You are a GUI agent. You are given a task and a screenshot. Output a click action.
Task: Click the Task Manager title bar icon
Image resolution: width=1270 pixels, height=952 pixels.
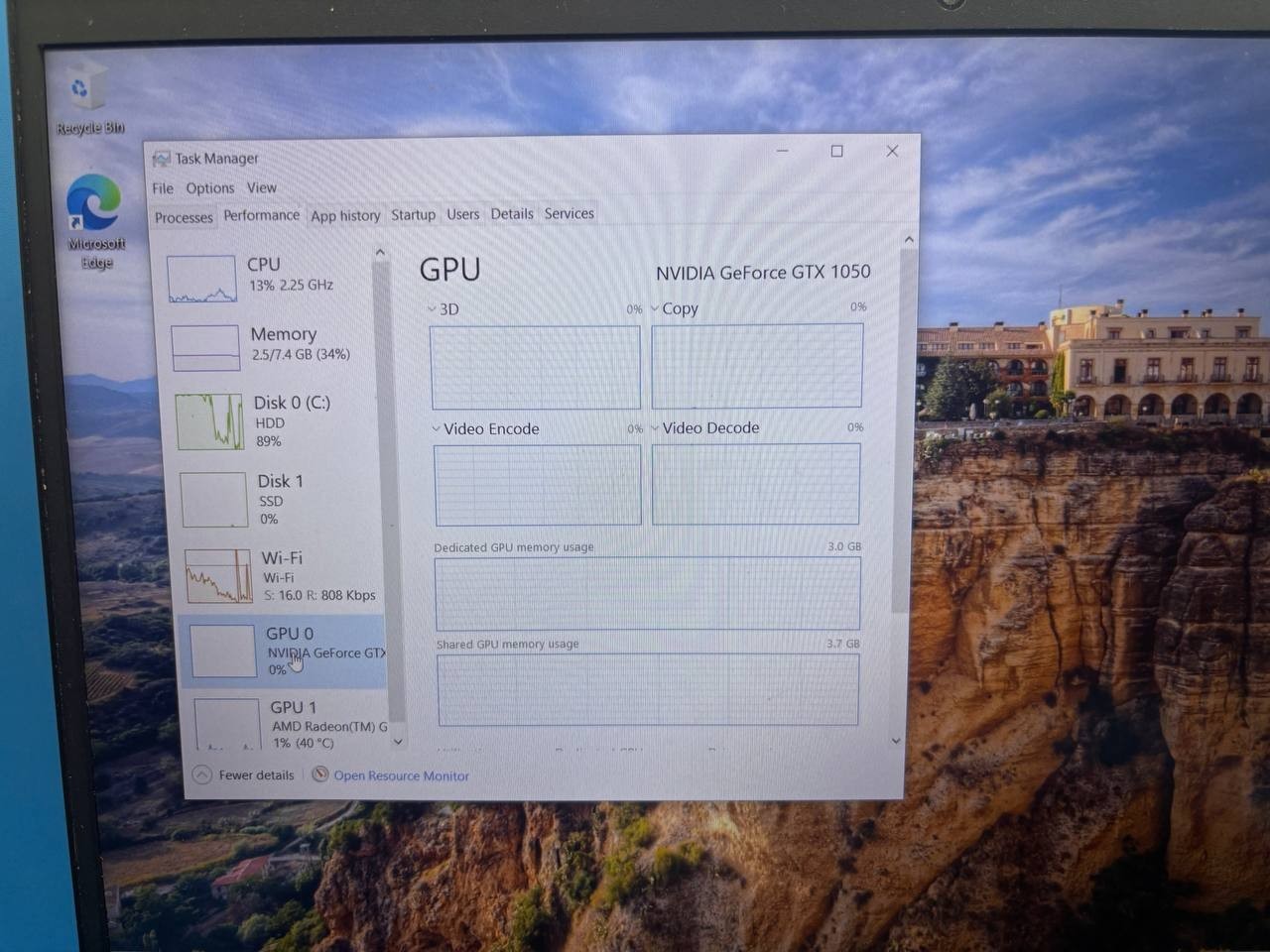(161, 159)
